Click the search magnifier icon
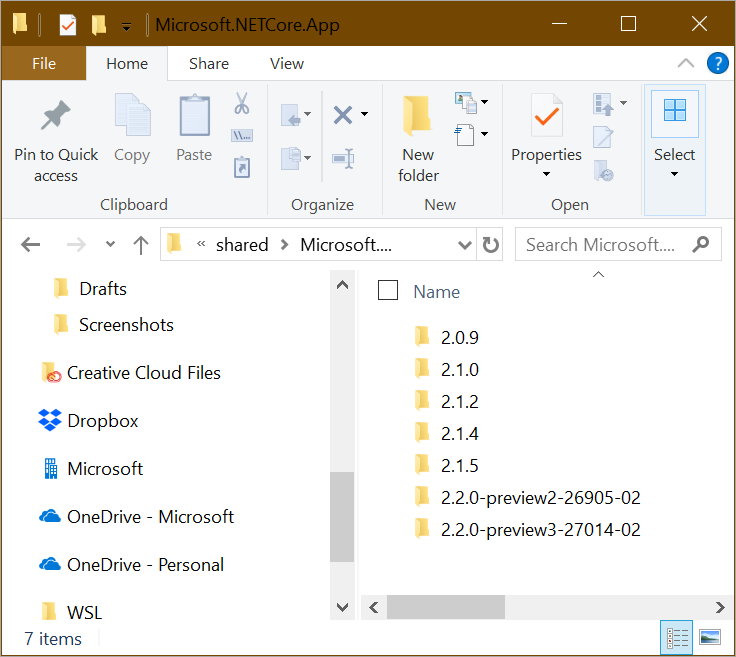Viewport: 736px width, 657px height. click(701, 244)
